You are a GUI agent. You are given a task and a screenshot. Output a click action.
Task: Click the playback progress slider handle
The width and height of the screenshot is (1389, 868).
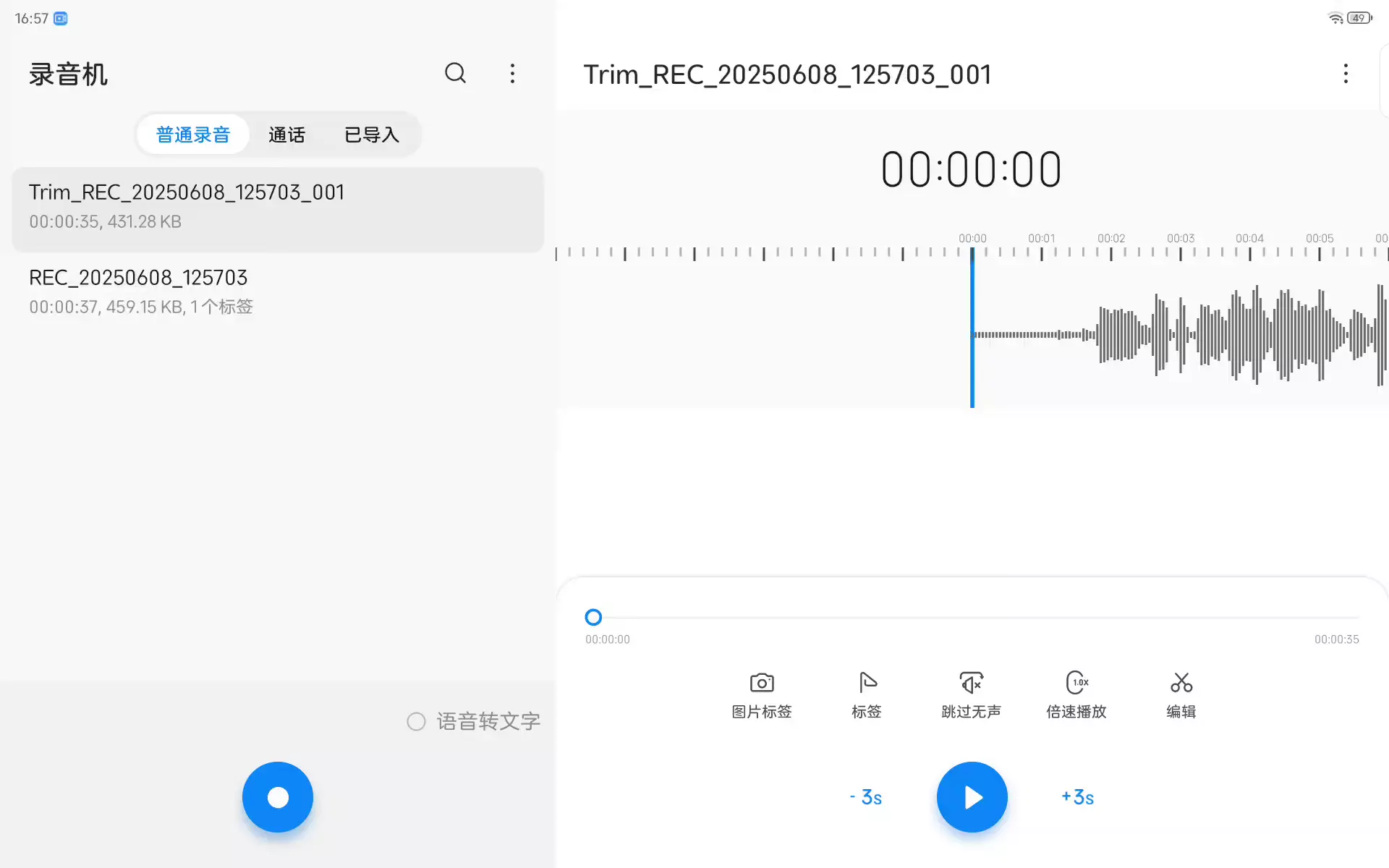coord(593,617)
